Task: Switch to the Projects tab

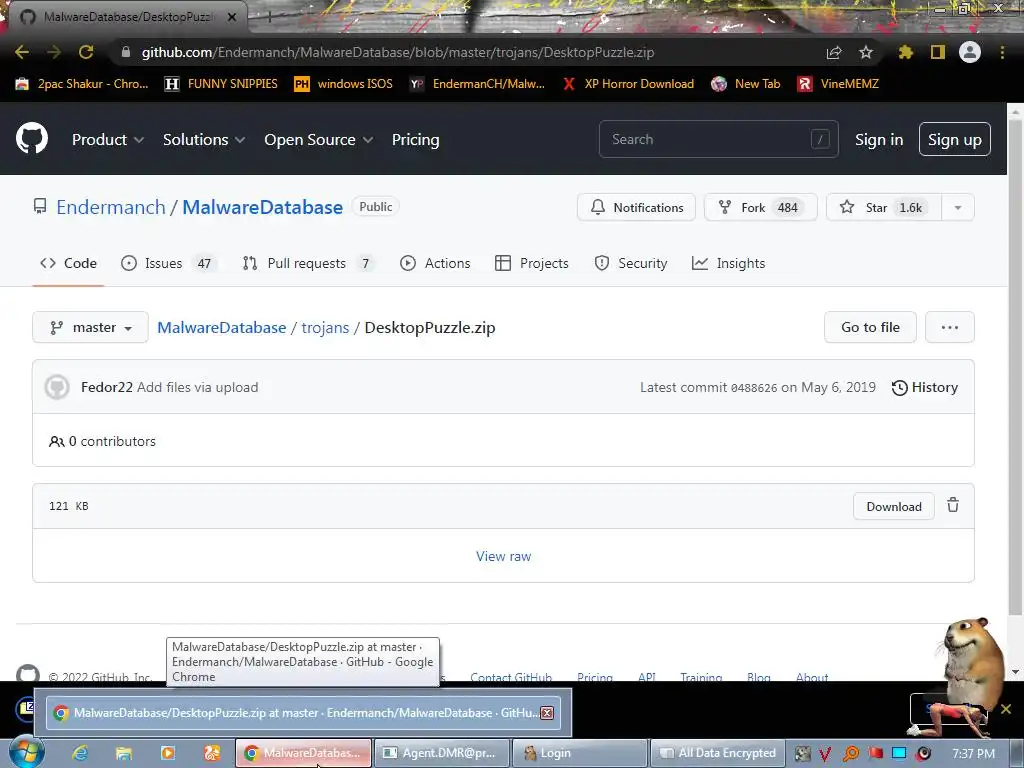Action: click(x=532, y=263)
